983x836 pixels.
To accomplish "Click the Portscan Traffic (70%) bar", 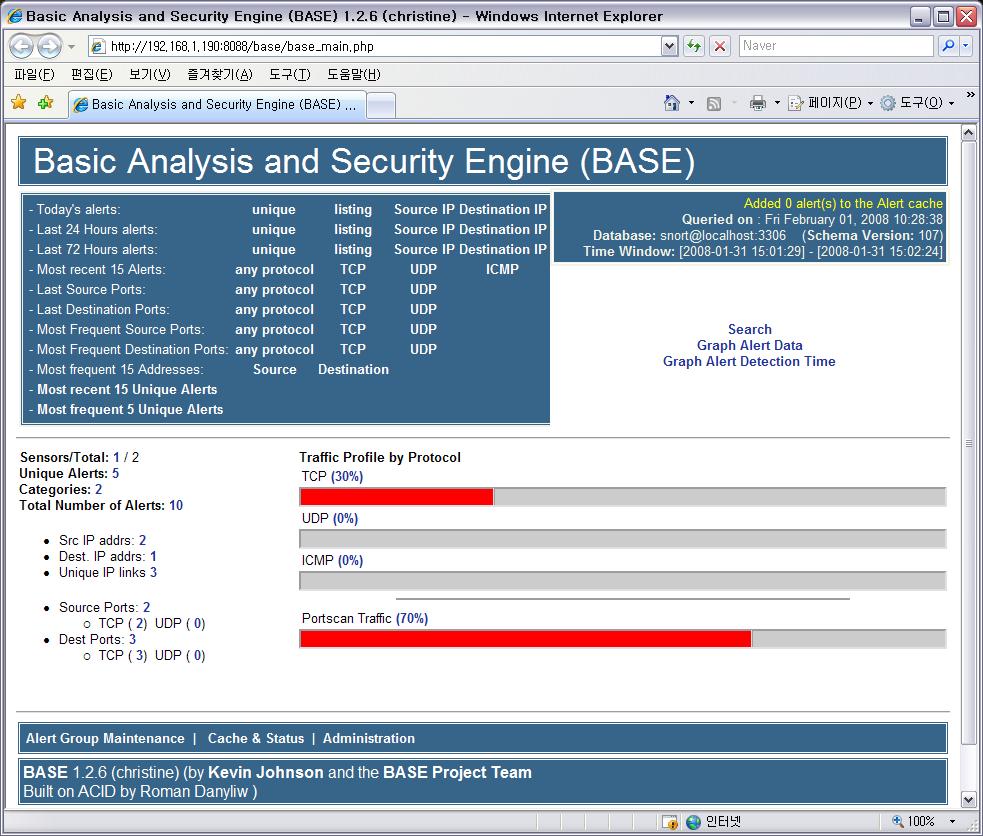I will pyautogui.click(x=623, y=639).
